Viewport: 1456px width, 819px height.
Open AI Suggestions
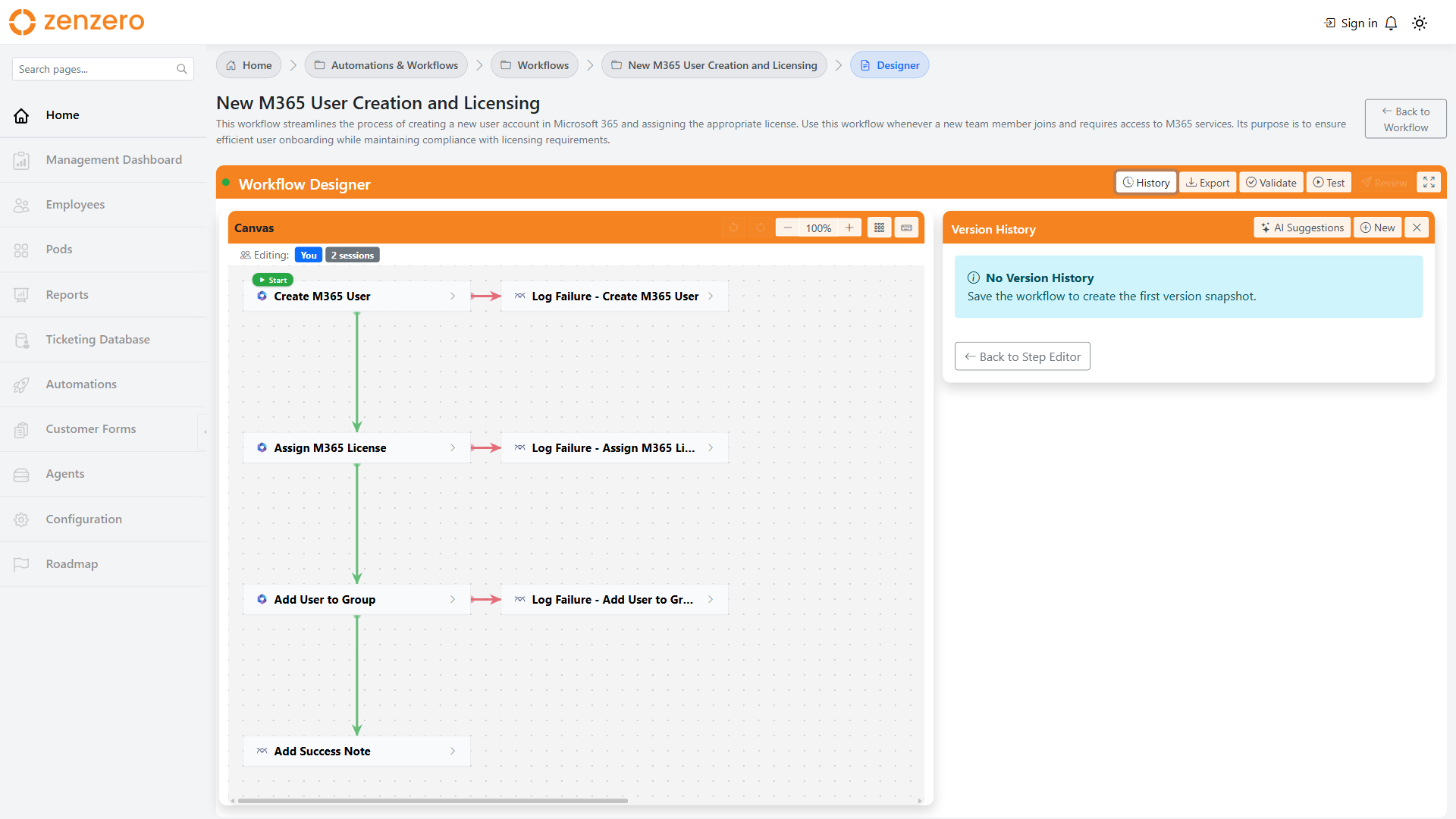(x=1302, y=227)
